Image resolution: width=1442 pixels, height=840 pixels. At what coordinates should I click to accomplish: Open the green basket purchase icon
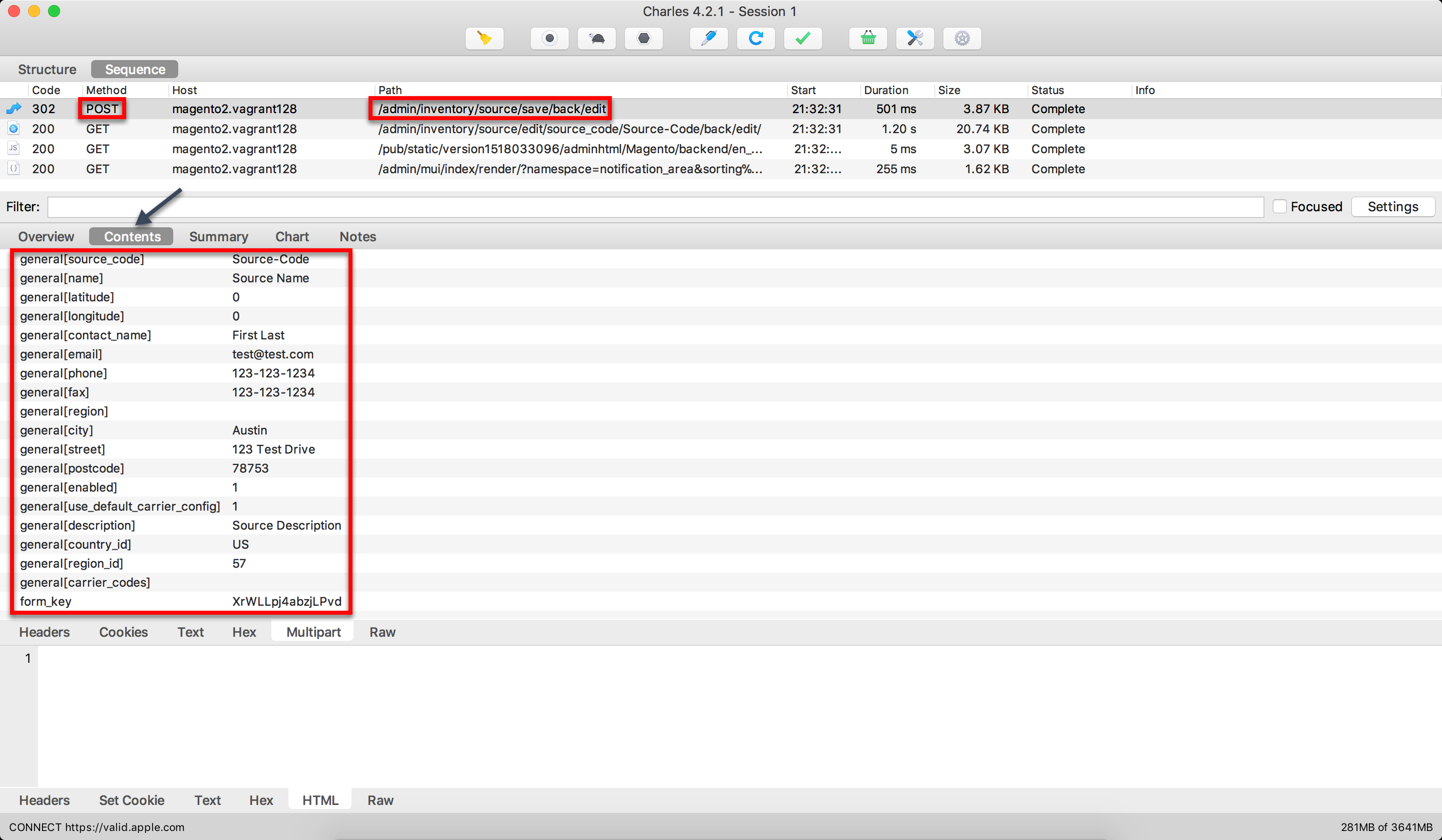(x=868, y=39)
